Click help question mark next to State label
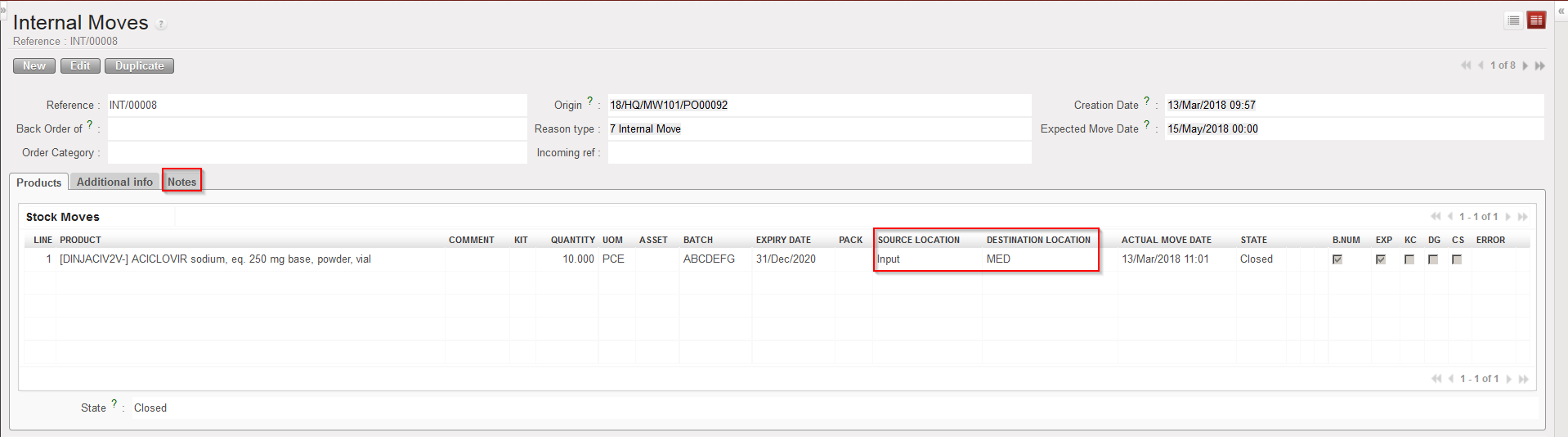The height and width of the screenshot is (437, 1568). pos(114,403)
